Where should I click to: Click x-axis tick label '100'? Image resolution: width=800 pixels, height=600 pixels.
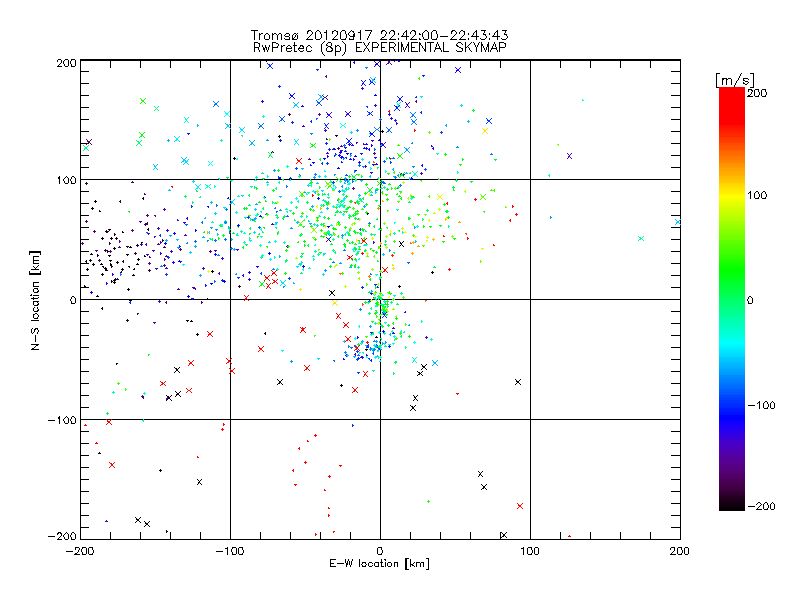[x=530, y=551]
